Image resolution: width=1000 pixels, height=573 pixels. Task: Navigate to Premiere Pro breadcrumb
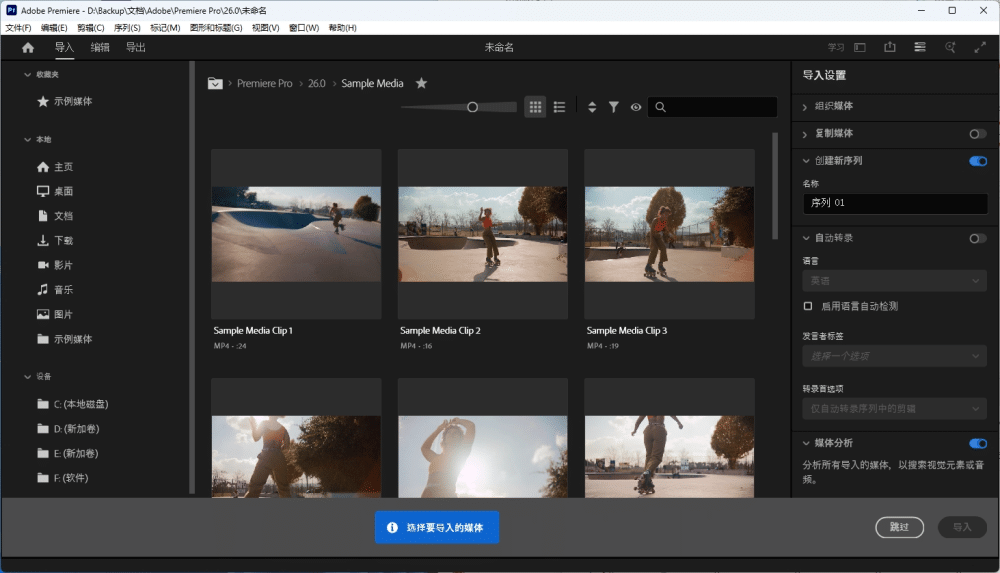click(265, 84)
